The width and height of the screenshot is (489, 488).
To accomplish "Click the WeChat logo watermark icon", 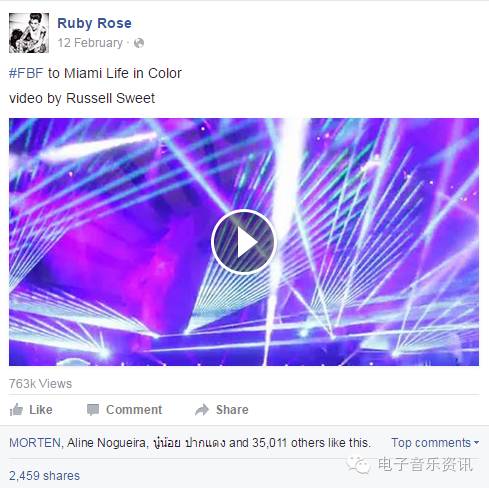I will pos(358,465).
